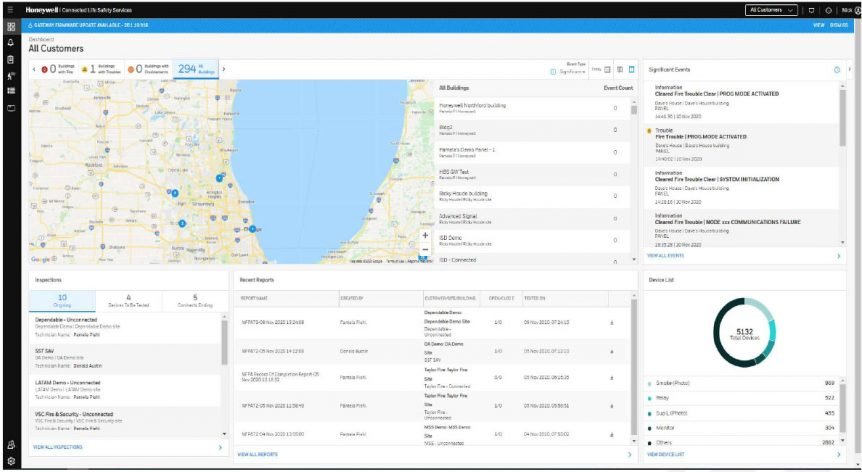Screen dimensions: 862x472
Task: Open the alarms bell icon in sidebar
Action: pos(10,43)
